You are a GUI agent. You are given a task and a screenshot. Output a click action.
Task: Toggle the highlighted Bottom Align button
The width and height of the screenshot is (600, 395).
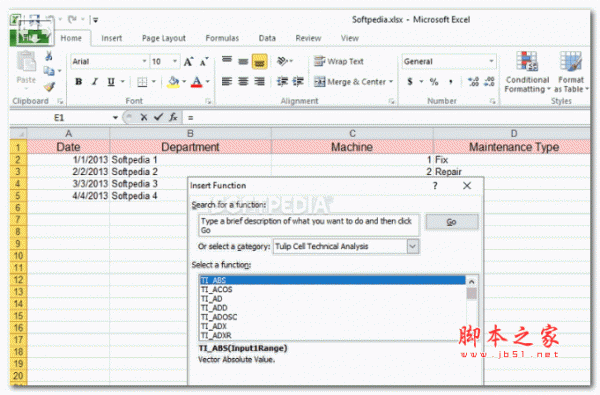tap(259, 61)
